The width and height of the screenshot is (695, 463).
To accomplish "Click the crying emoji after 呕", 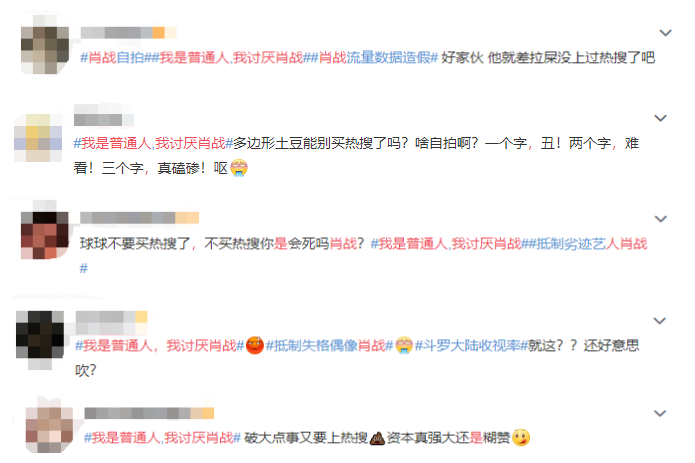I will (x=239, y=168).
